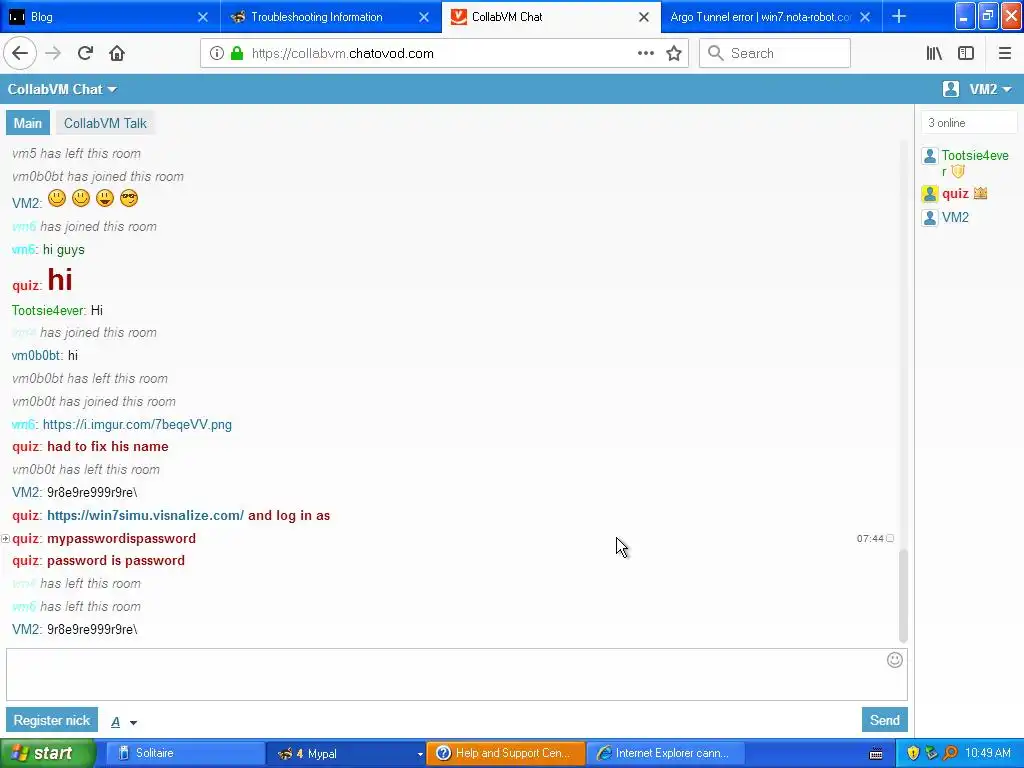Click the first smiley emoji in VM2's message
Viewport: 1024px width, 768px height.
coord(57,198)
